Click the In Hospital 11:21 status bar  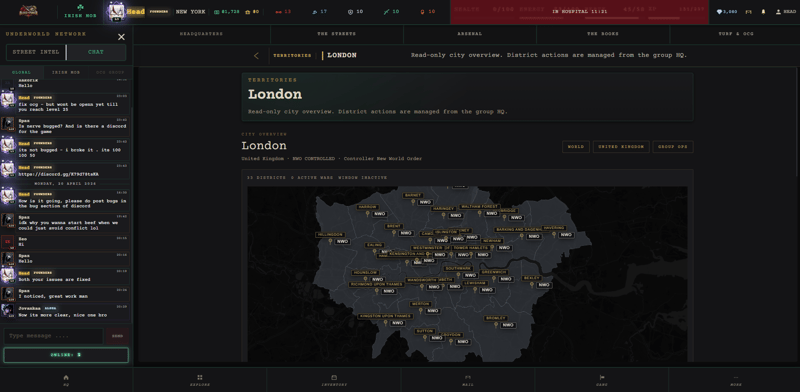click(579, 11)
